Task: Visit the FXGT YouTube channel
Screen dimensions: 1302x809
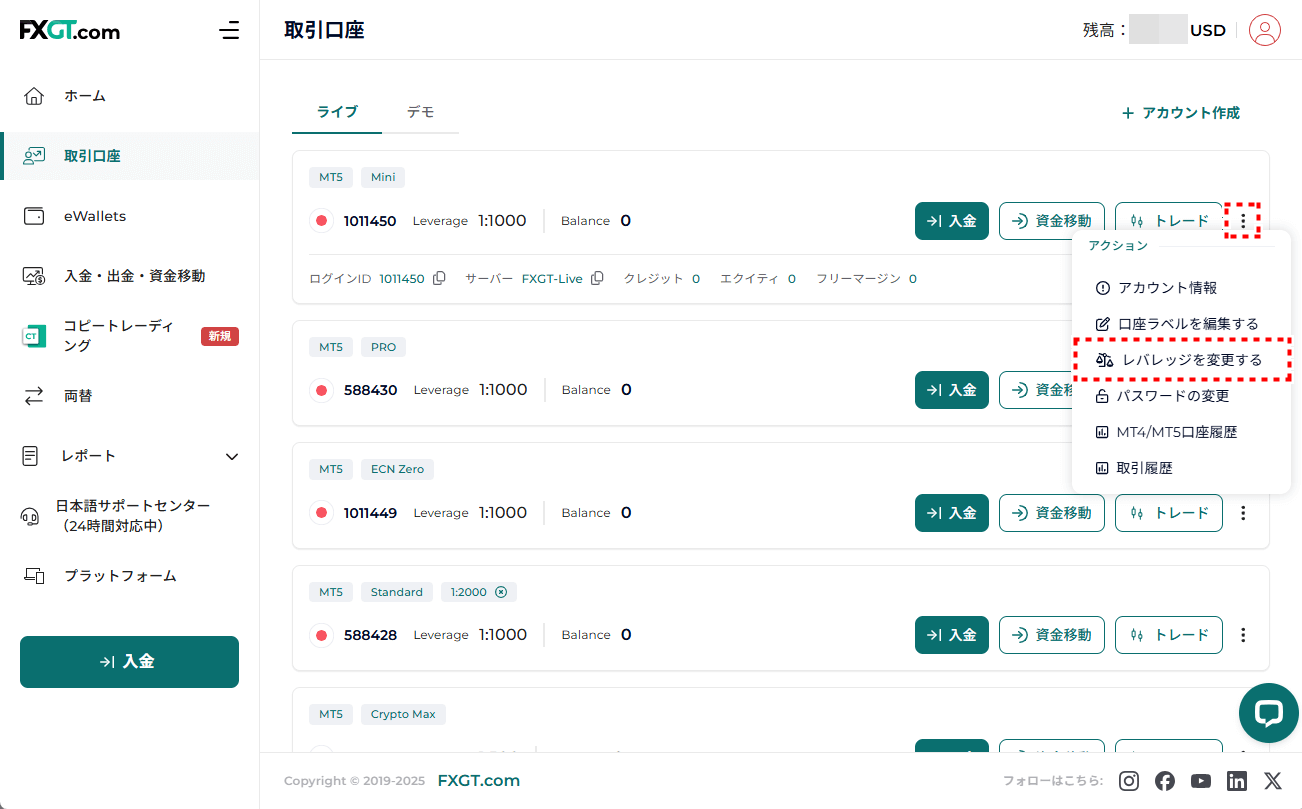Action: (x=1201, y=781)
